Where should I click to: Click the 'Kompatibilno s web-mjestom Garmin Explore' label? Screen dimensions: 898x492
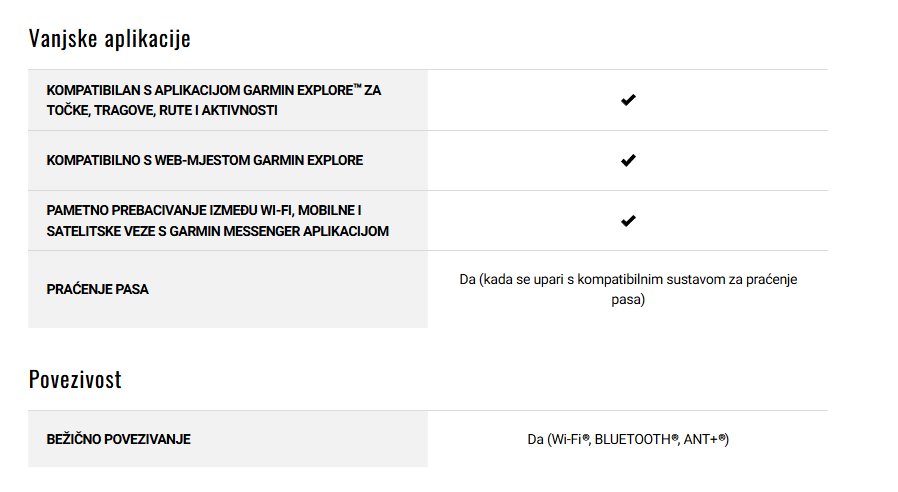(x=204, y=160)
